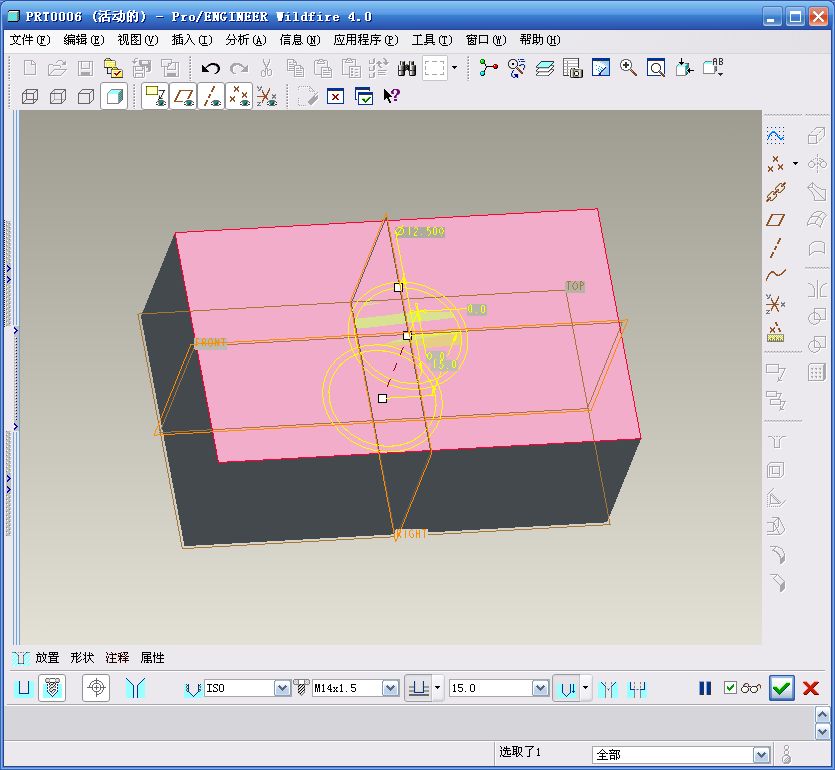
Task: Expand the datum point tool flyout
Action: click(x=796, y=163)
